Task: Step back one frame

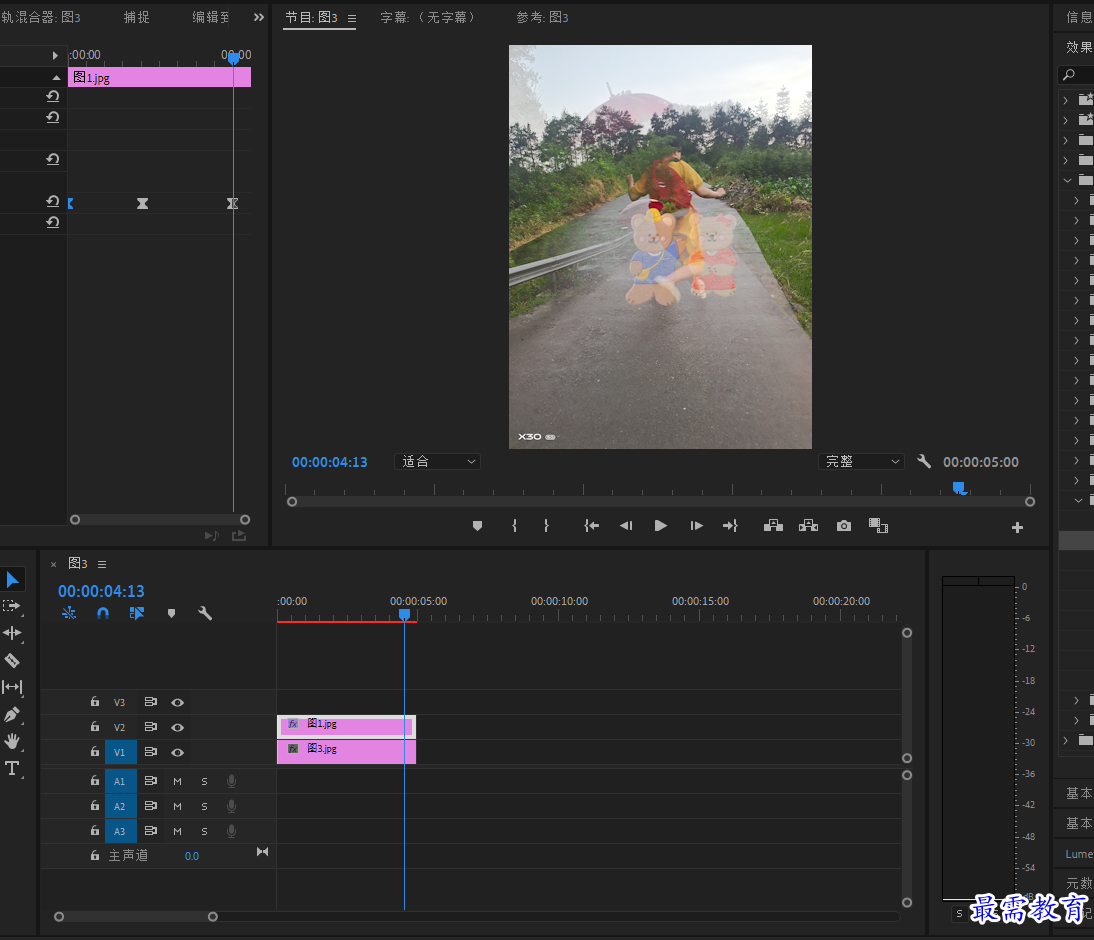Action: 626,526
